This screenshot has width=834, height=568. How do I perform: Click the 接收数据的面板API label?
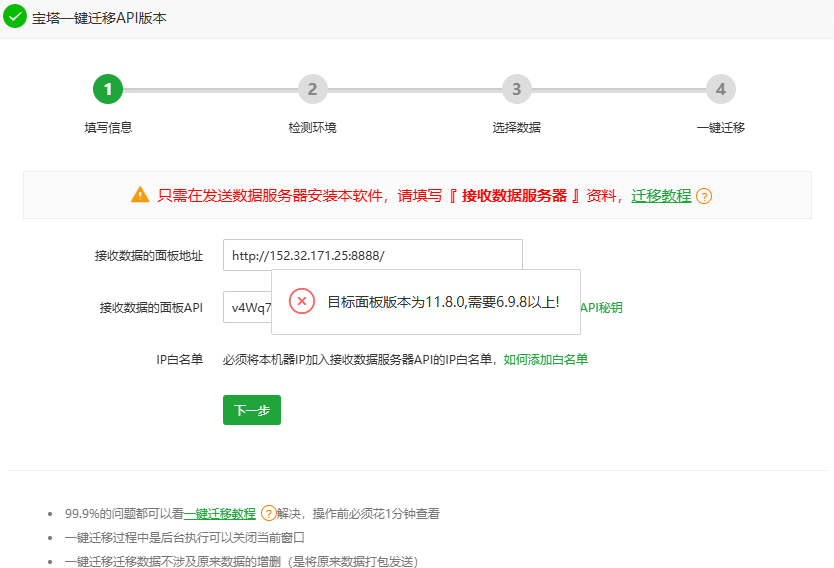[x=151, y=308]
